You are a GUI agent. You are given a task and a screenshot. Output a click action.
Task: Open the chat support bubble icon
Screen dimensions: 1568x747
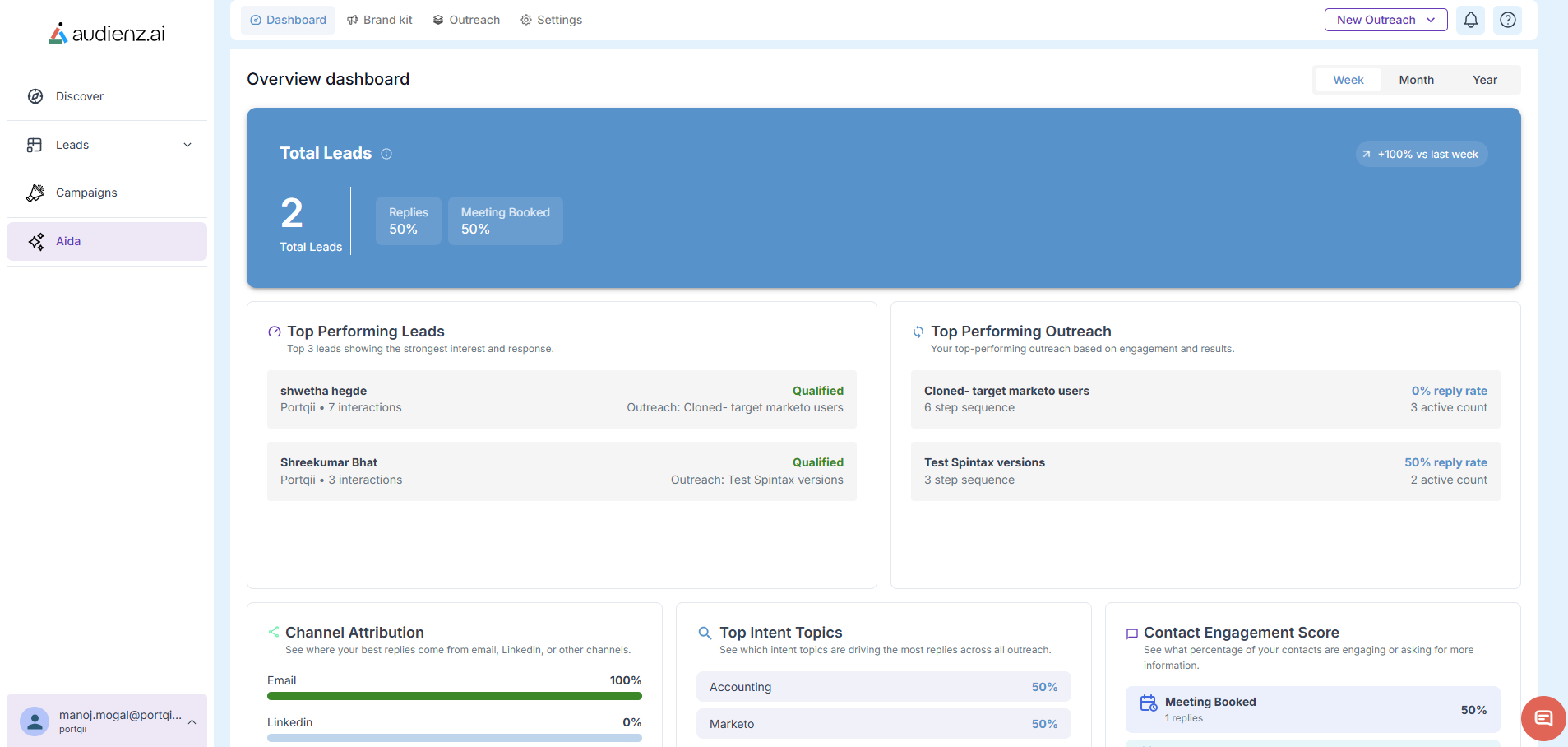pos(1543,718)
